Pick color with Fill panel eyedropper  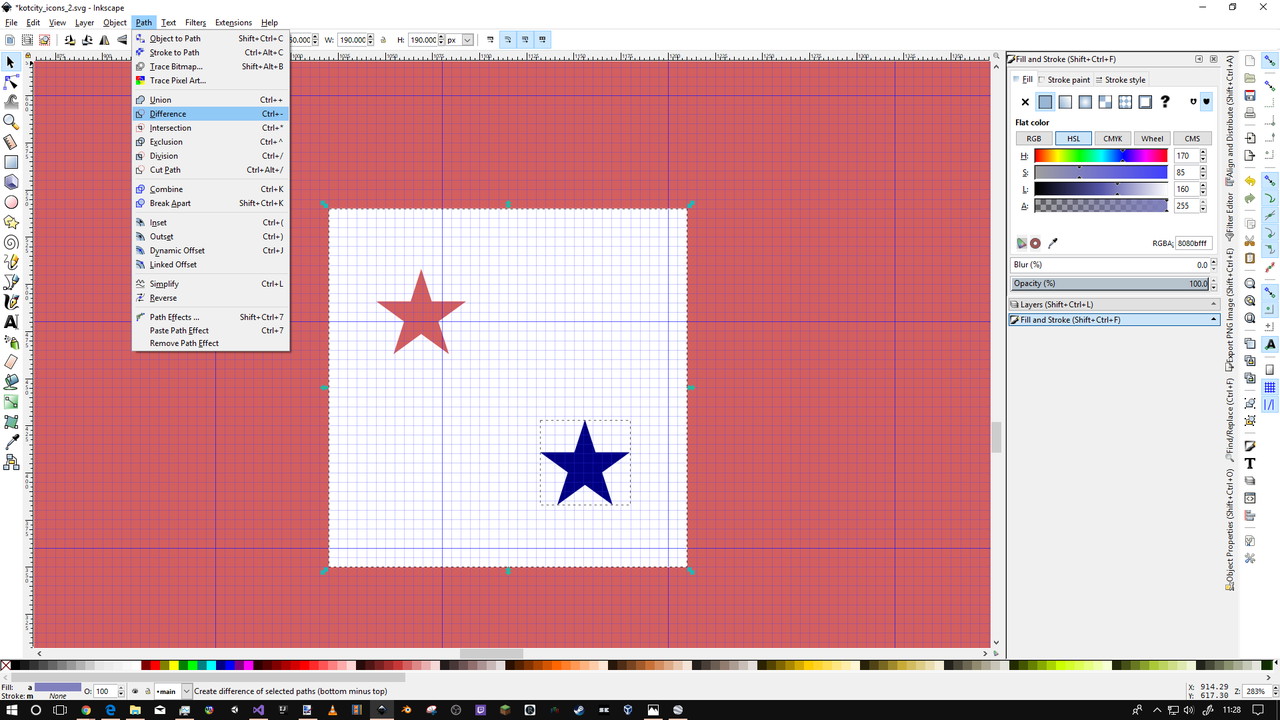pos(1052,243)
